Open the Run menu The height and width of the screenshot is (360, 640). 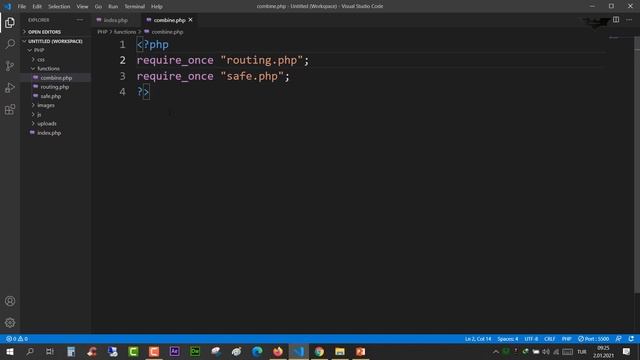(x=113, y=6)
